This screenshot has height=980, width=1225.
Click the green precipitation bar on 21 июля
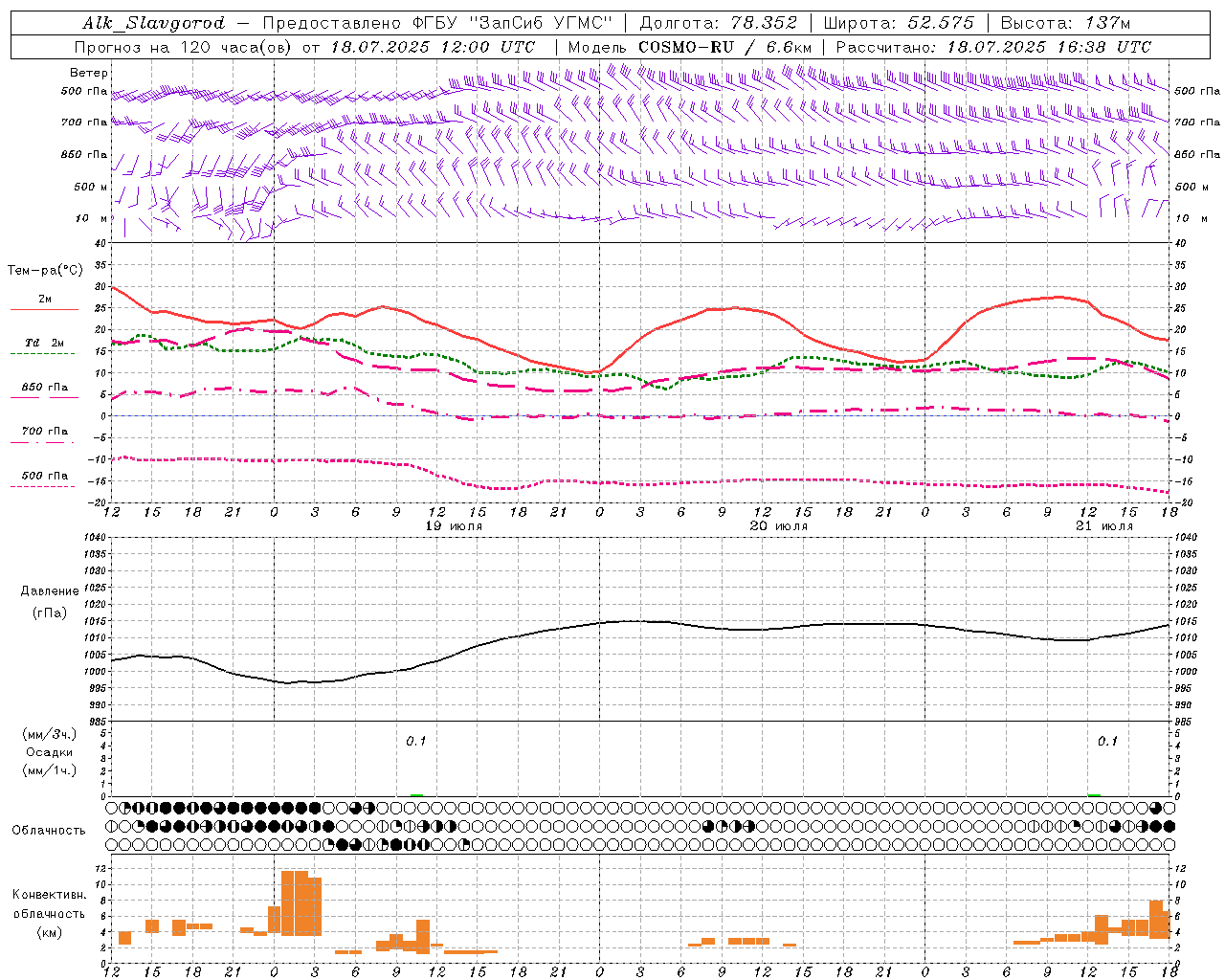pos(1094,794)
